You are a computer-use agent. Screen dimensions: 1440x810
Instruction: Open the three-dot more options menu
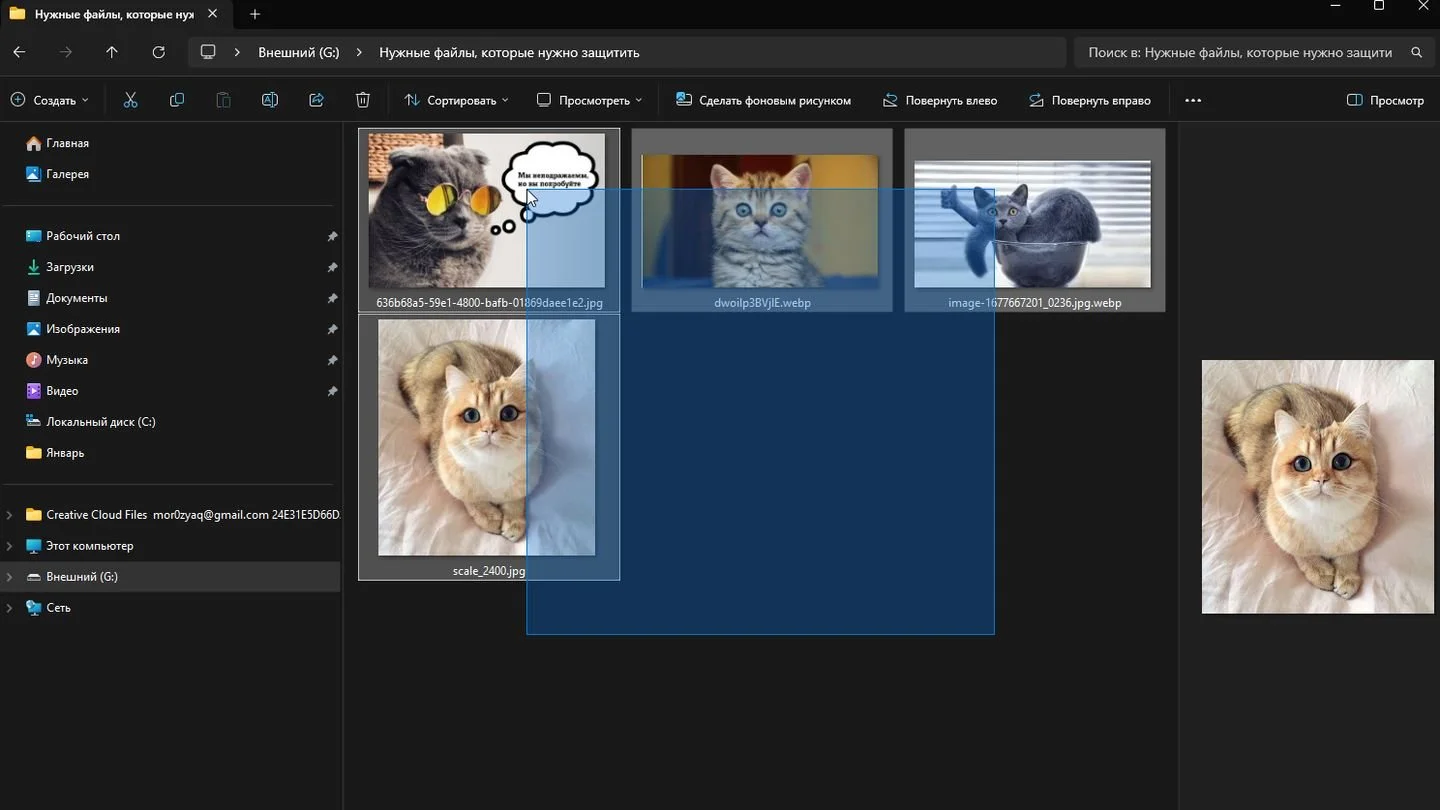point(1193,100)
